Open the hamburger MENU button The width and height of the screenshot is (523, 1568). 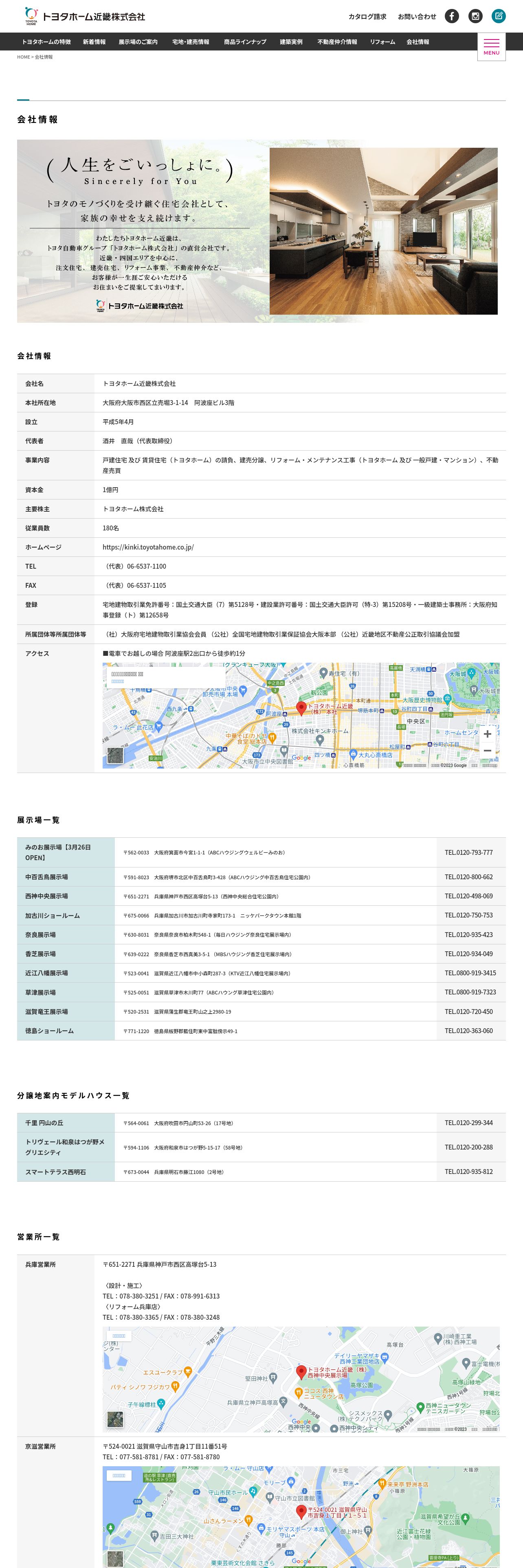click(491, 47)
